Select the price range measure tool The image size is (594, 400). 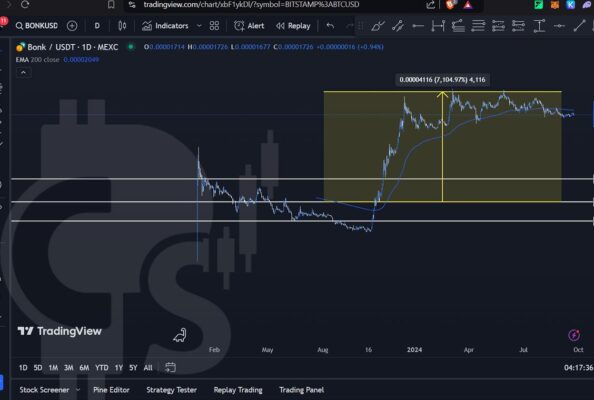pyautogui.click(x=539, y=26)
